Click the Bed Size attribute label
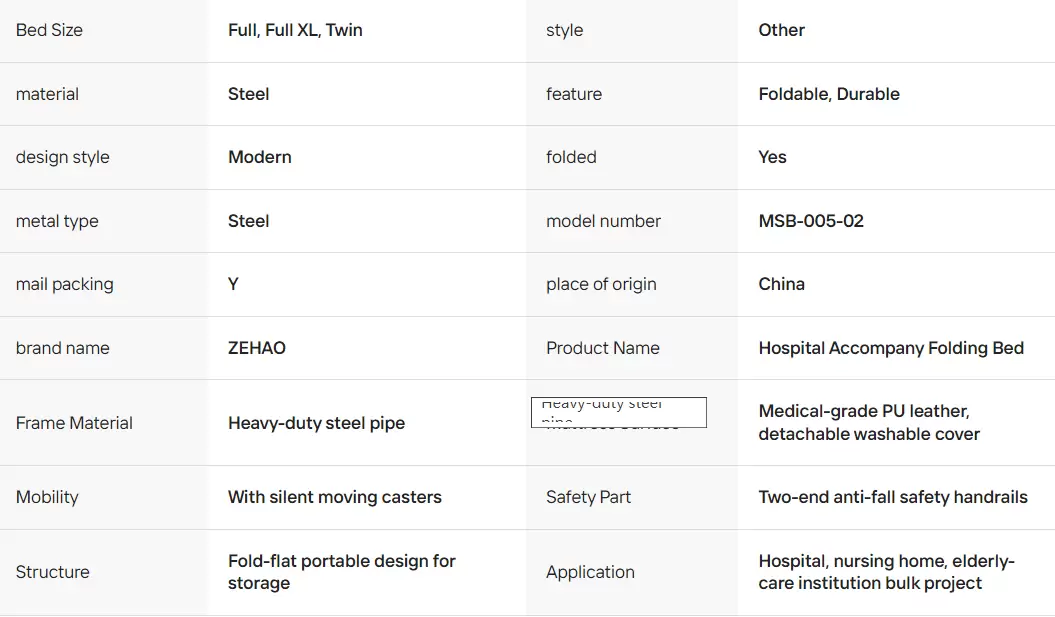Viewport: 1055px width, 617px height. click(x=49, y=30)
